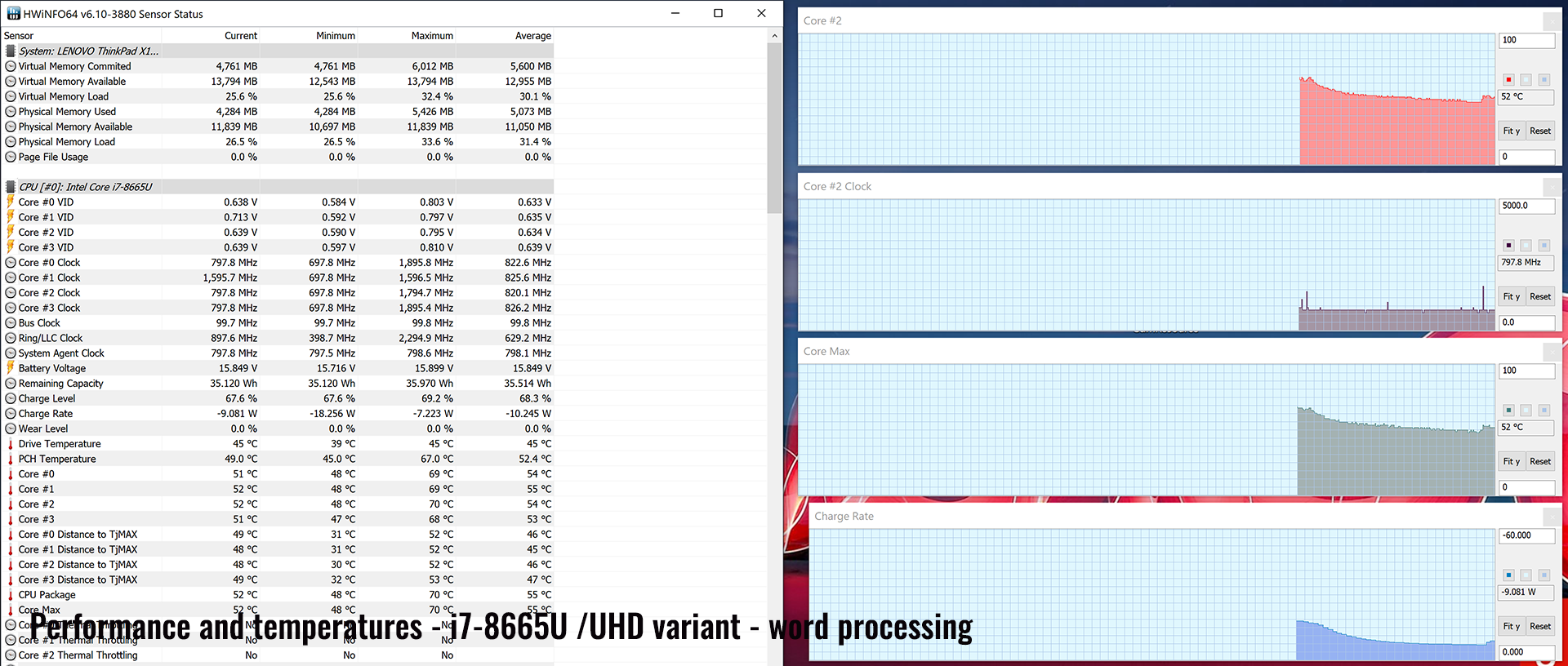Click the gauge icon for Remaining Capacity
The image size is (1568, 666).
pos(11,384)
